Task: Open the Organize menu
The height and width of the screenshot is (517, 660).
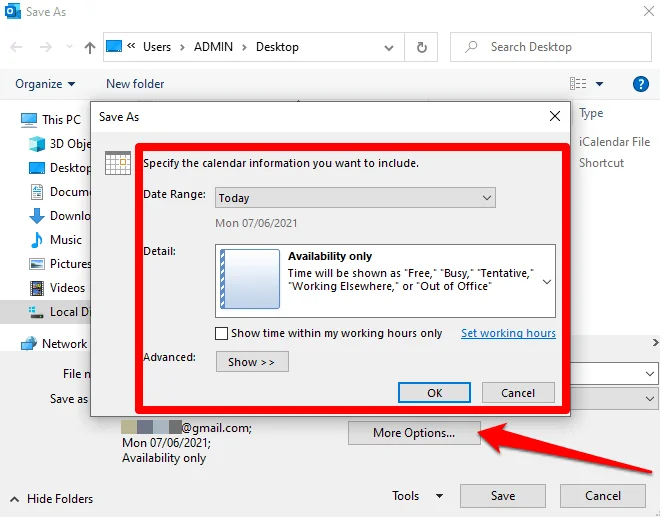Action: pyautogui.click(x=45, y=84)
